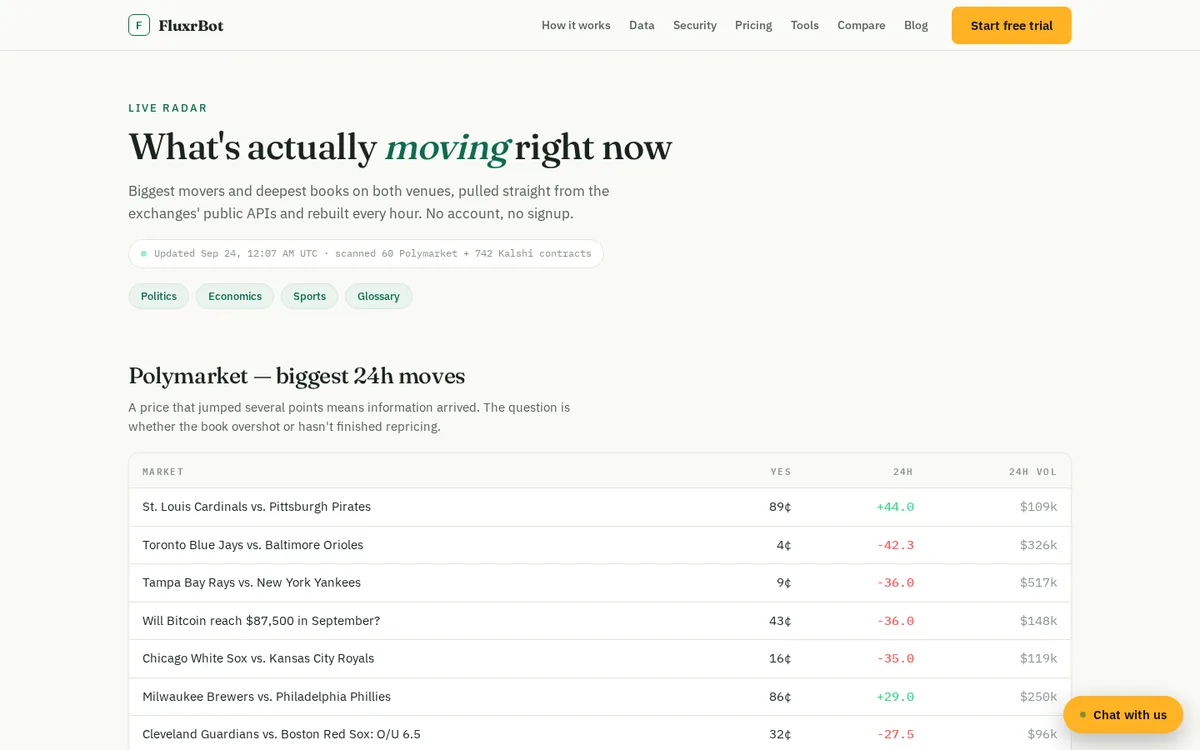Screen dimensions: 1200x750
Task: Go to the Data nav item
Action: 642,25
